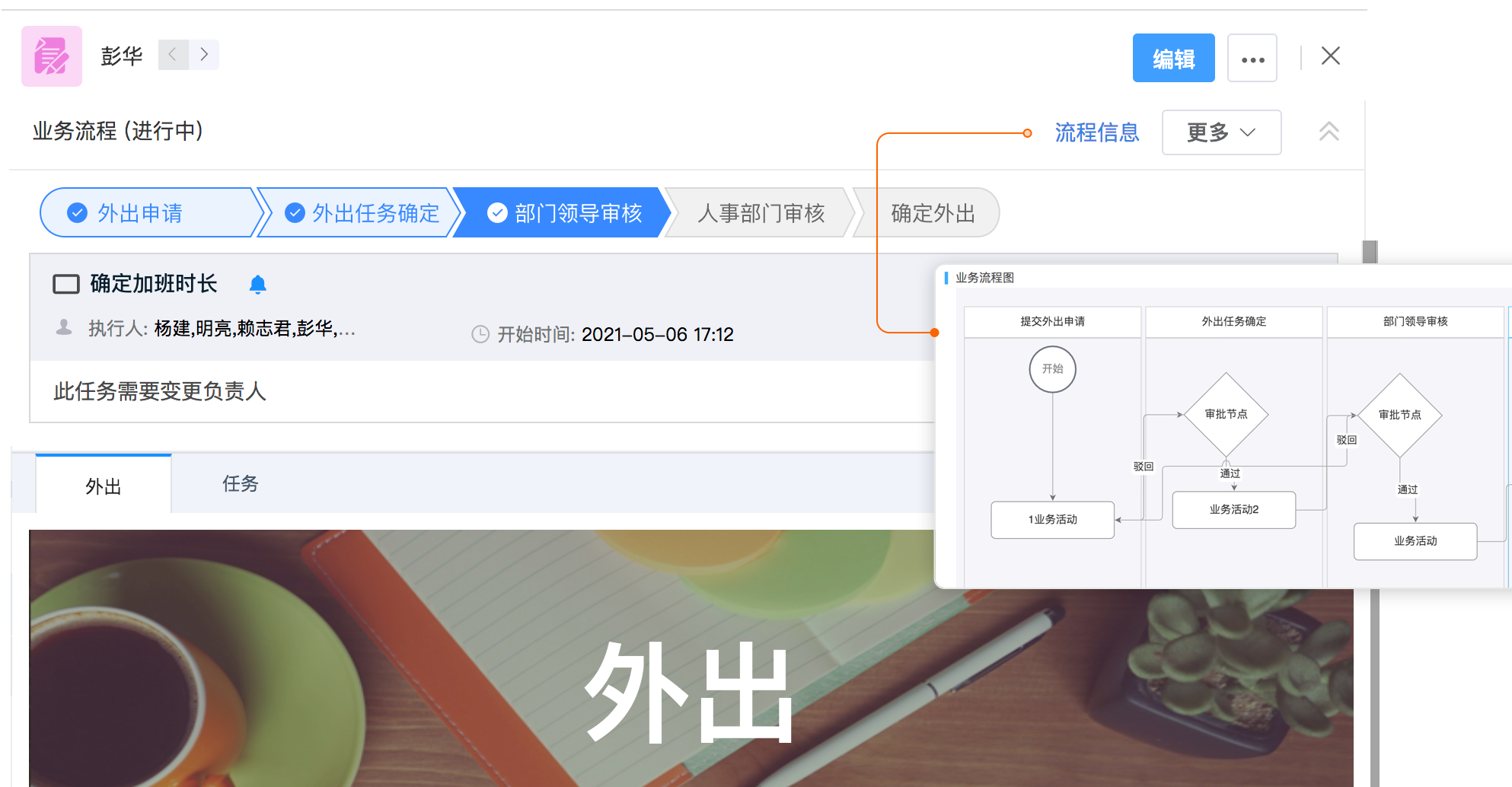Click start time 2021-05-06 17:12

pos(658,334)
